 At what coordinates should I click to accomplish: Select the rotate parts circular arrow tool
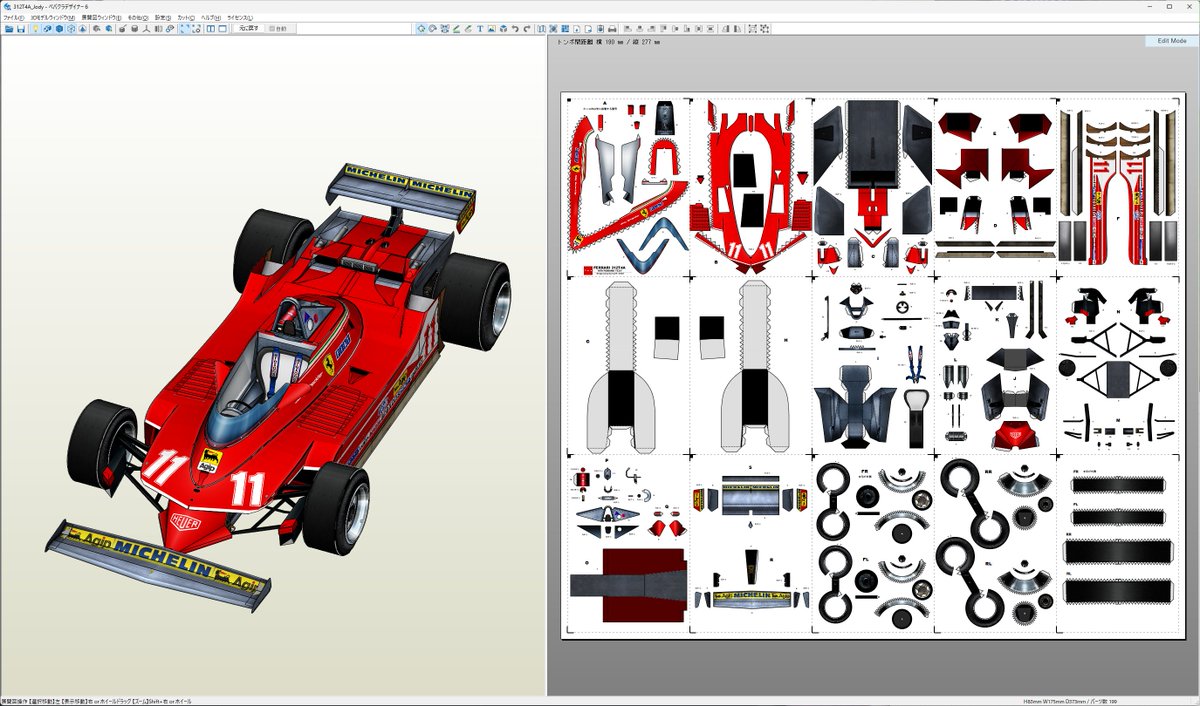point(432,28)
